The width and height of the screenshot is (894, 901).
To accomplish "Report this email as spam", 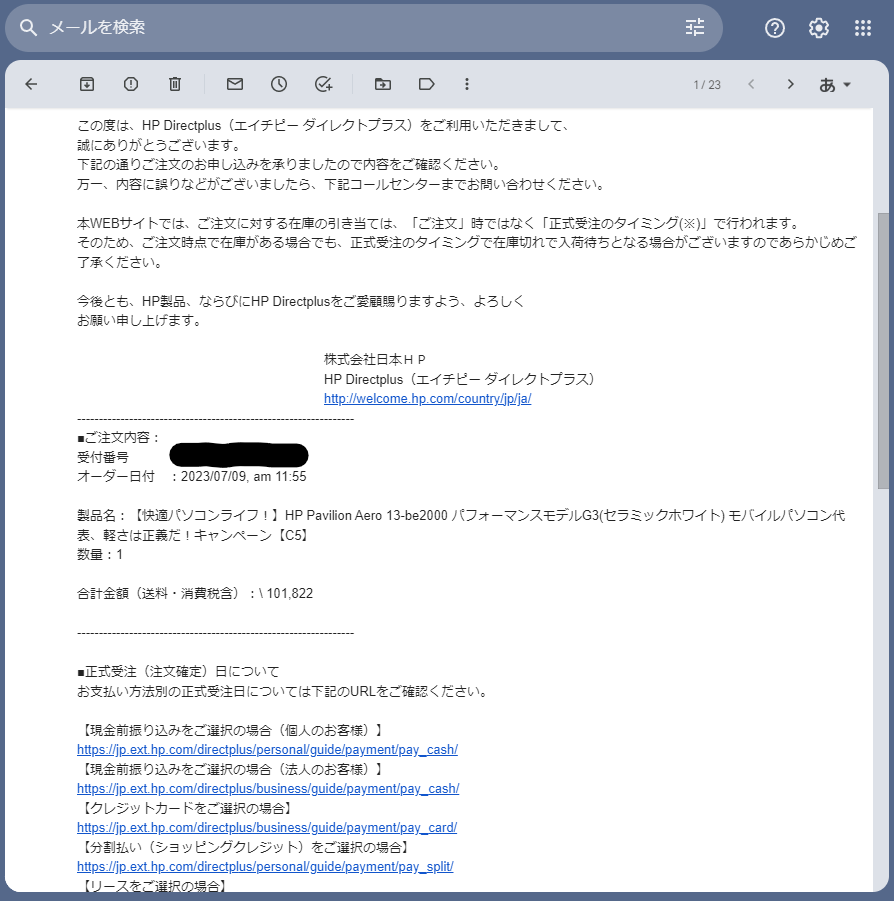I will [131, 84].
